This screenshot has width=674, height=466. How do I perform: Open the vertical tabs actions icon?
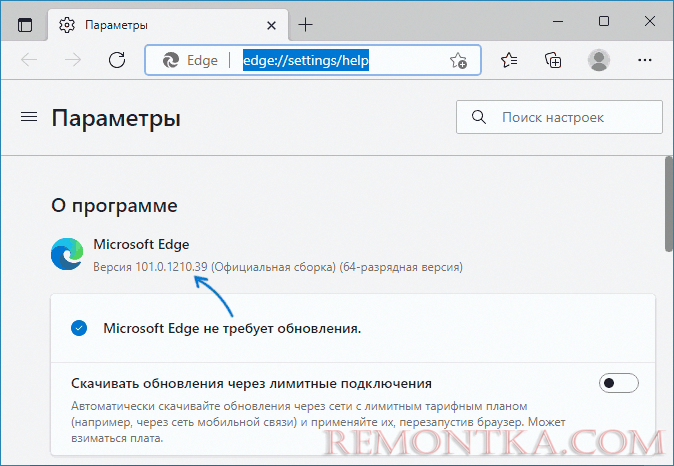pyautogui.click(x=25, y=25)
